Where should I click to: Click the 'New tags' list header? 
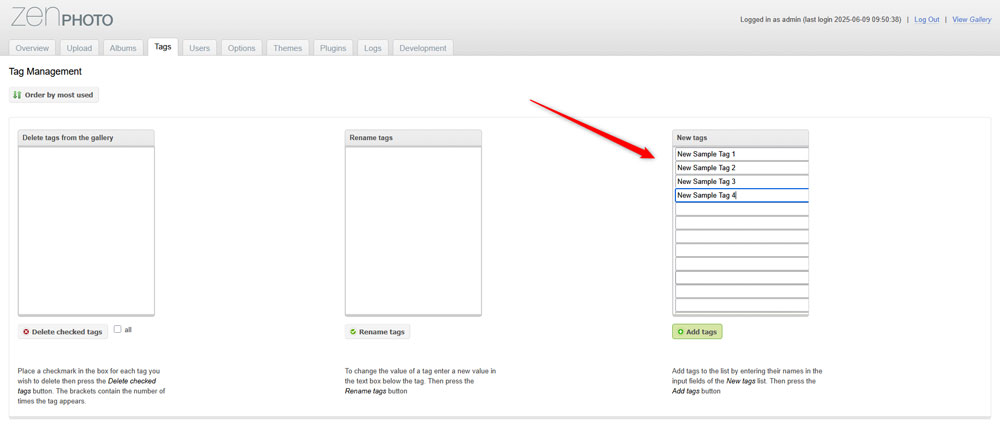click(740, 138)
